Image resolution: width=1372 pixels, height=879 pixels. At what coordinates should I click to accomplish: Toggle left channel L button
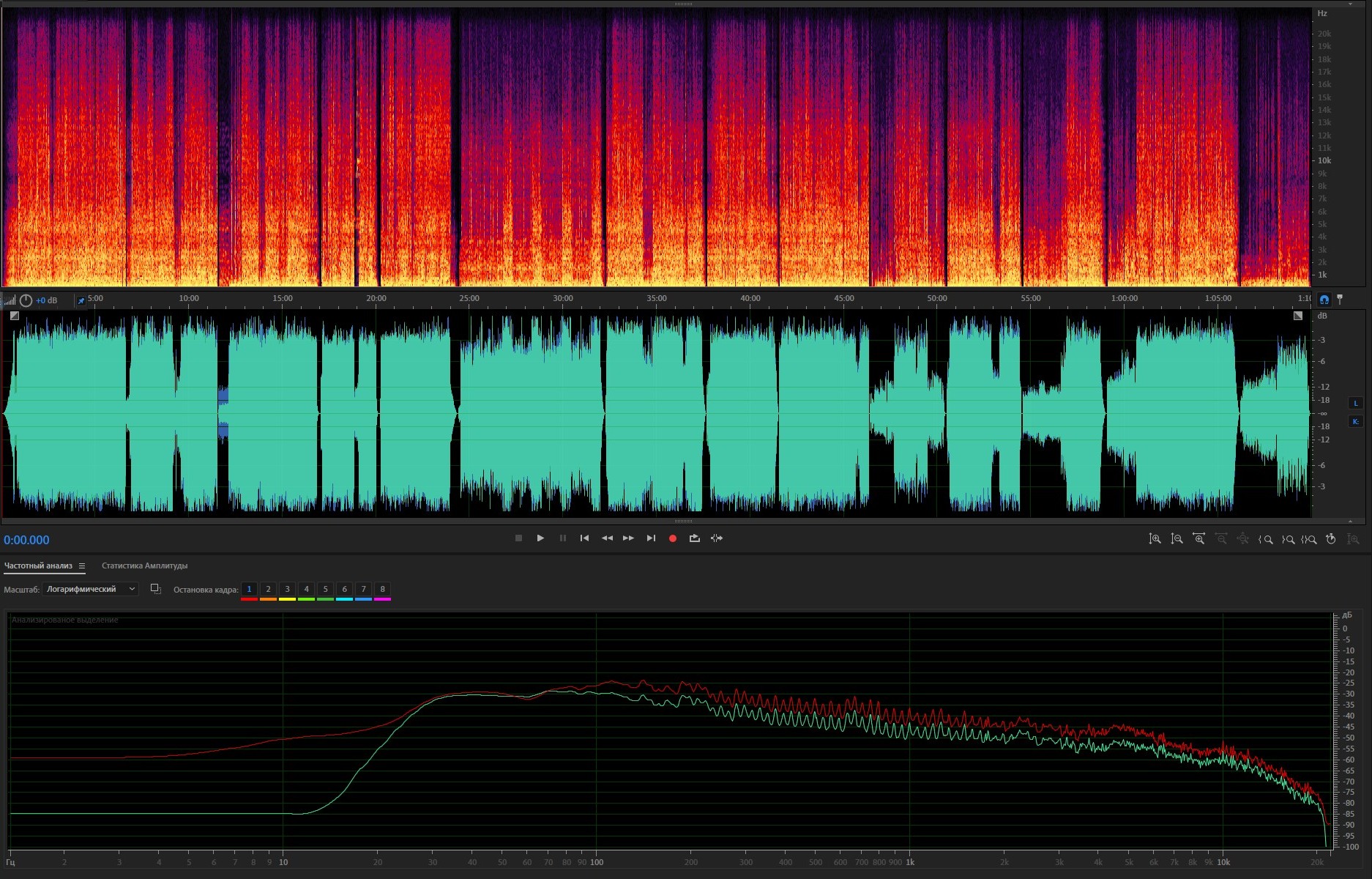(x=1355, y=403)
